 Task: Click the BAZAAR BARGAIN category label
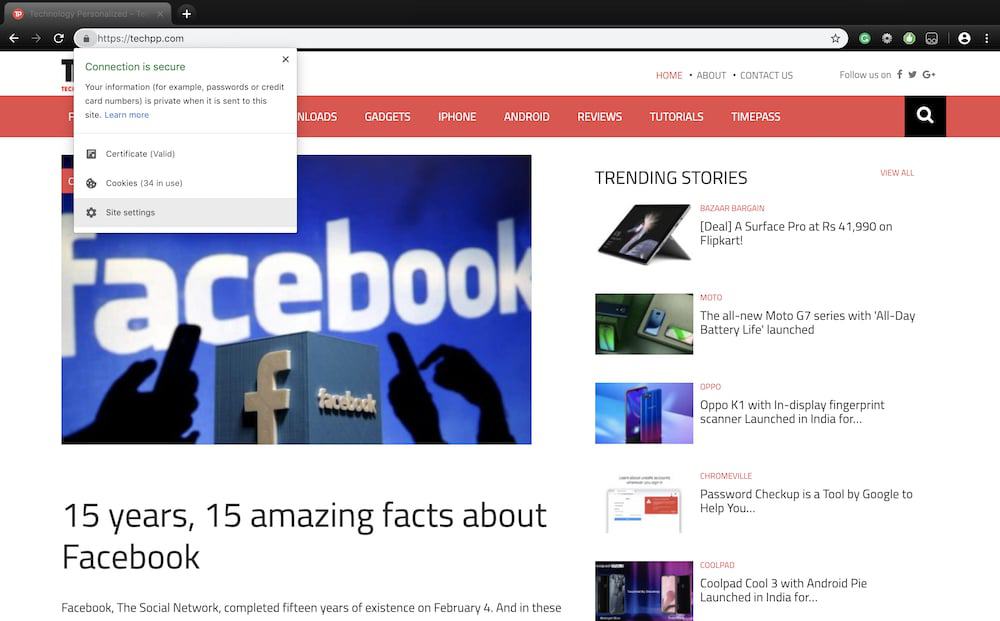(x=732, y=208)
